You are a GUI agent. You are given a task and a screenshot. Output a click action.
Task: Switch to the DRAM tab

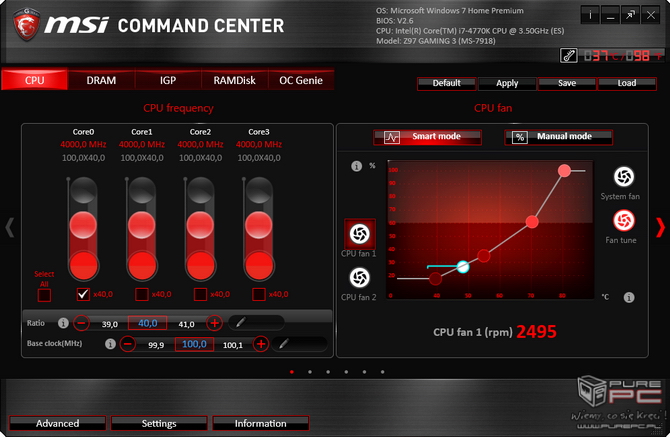[101, 80]
